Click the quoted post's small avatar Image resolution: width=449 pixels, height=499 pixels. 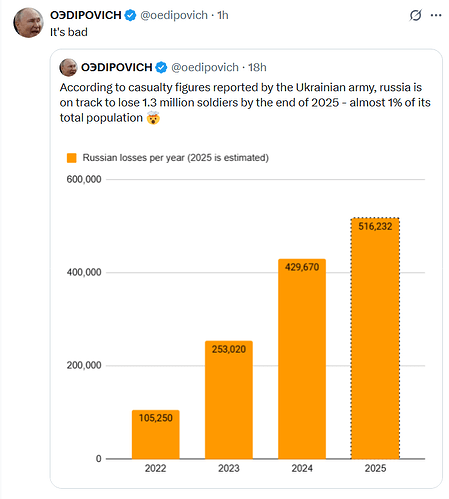coord(68,67)
